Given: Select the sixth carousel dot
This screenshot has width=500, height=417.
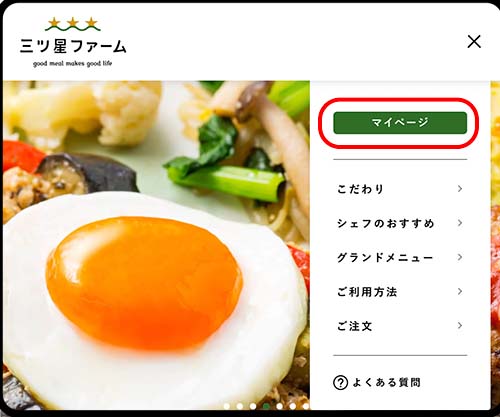Looking at the screenshot, I should coord(293,406).
